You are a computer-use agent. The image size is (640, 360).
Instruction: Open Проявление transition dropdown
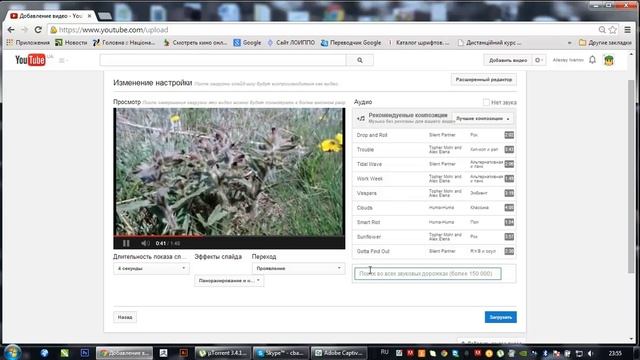(x=298, y=269)
